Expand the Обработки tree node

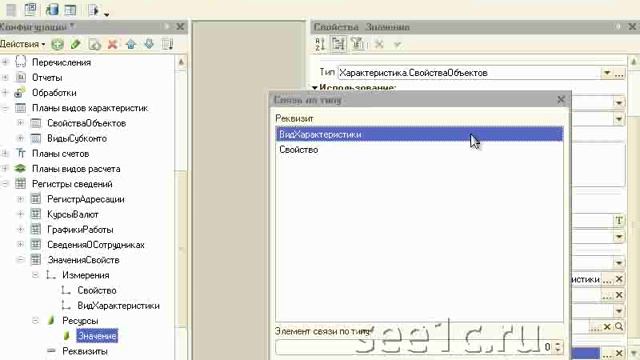pyautogui.click(x=5, y=93)
